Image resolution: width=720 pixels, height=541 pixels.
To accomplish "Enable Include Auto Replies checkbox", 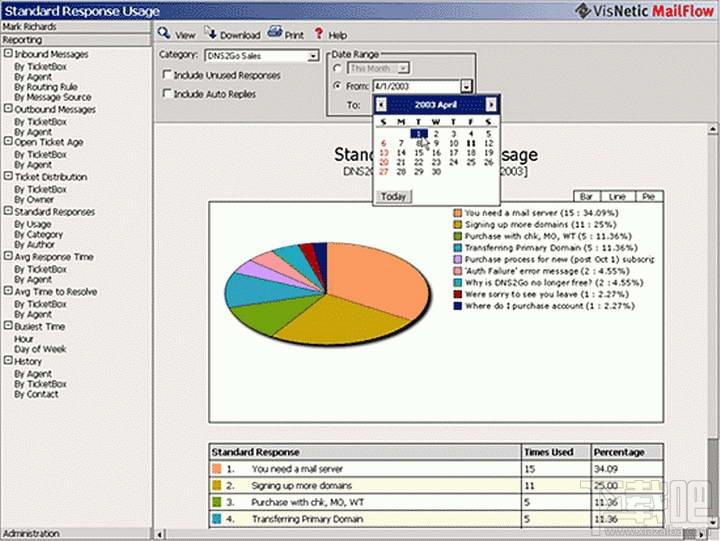I will pos(167,93).
